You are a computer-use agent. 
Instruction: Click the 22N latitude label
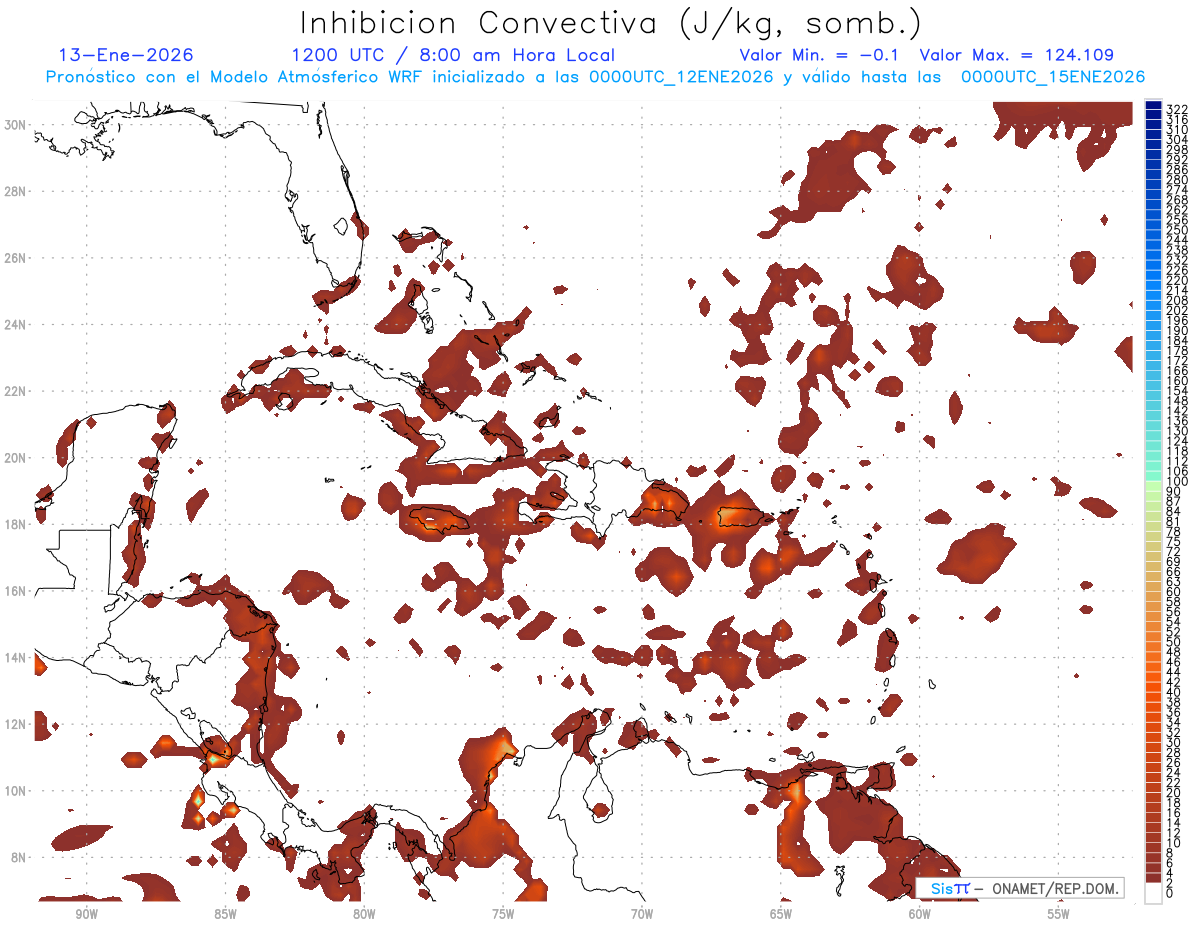point(15,391)
